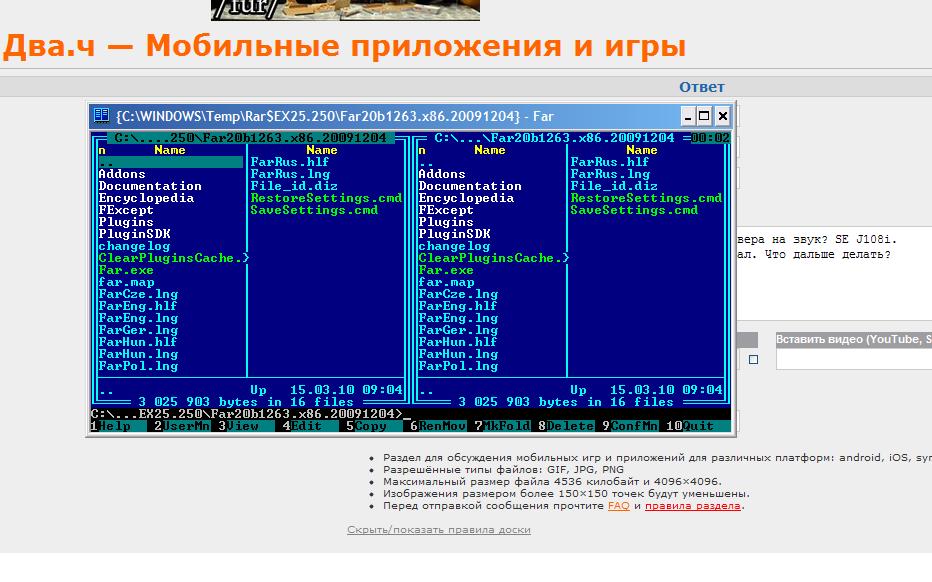Select PluginSDK folder in right panel
Screen dimensions: 932x582
tap(454, 234)
